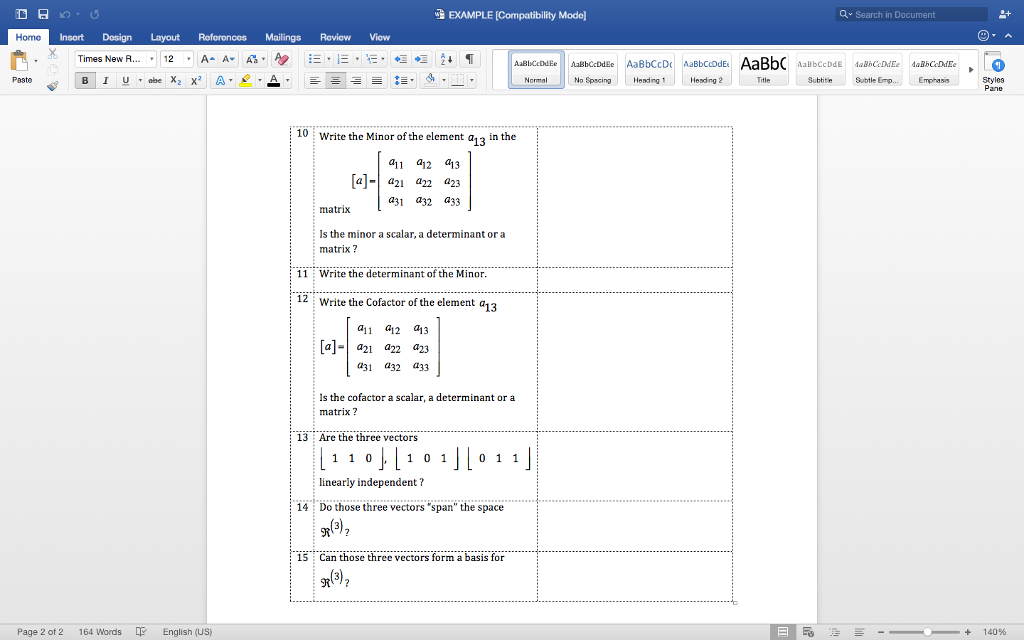Open the Styles Pane

pos(993,71)
